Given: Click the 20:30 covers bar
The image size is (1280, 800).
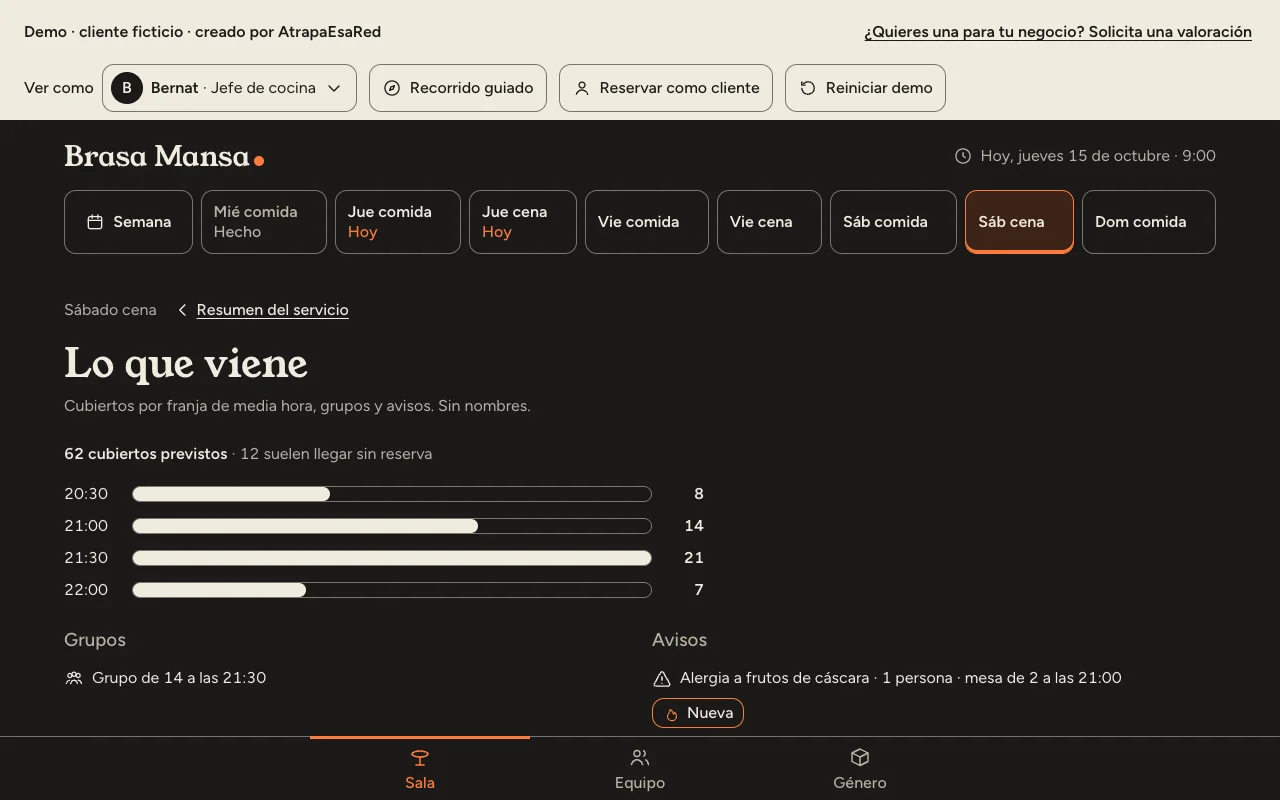Looking at the screenshot, I should pyautogui.click(x=392, y=494).
